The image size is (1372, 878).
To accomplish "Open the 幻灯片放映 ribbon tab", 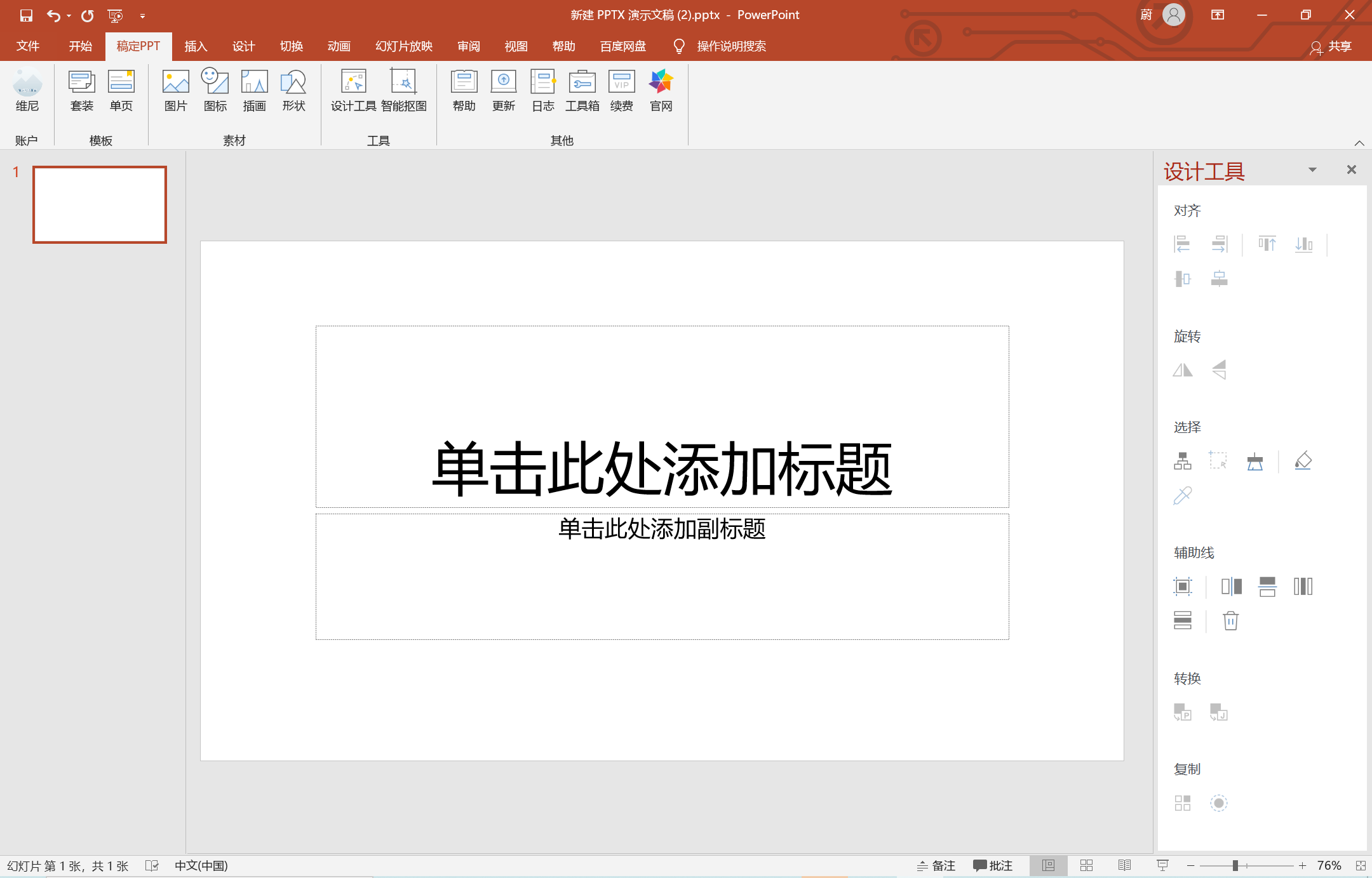I will pos(404,46).
